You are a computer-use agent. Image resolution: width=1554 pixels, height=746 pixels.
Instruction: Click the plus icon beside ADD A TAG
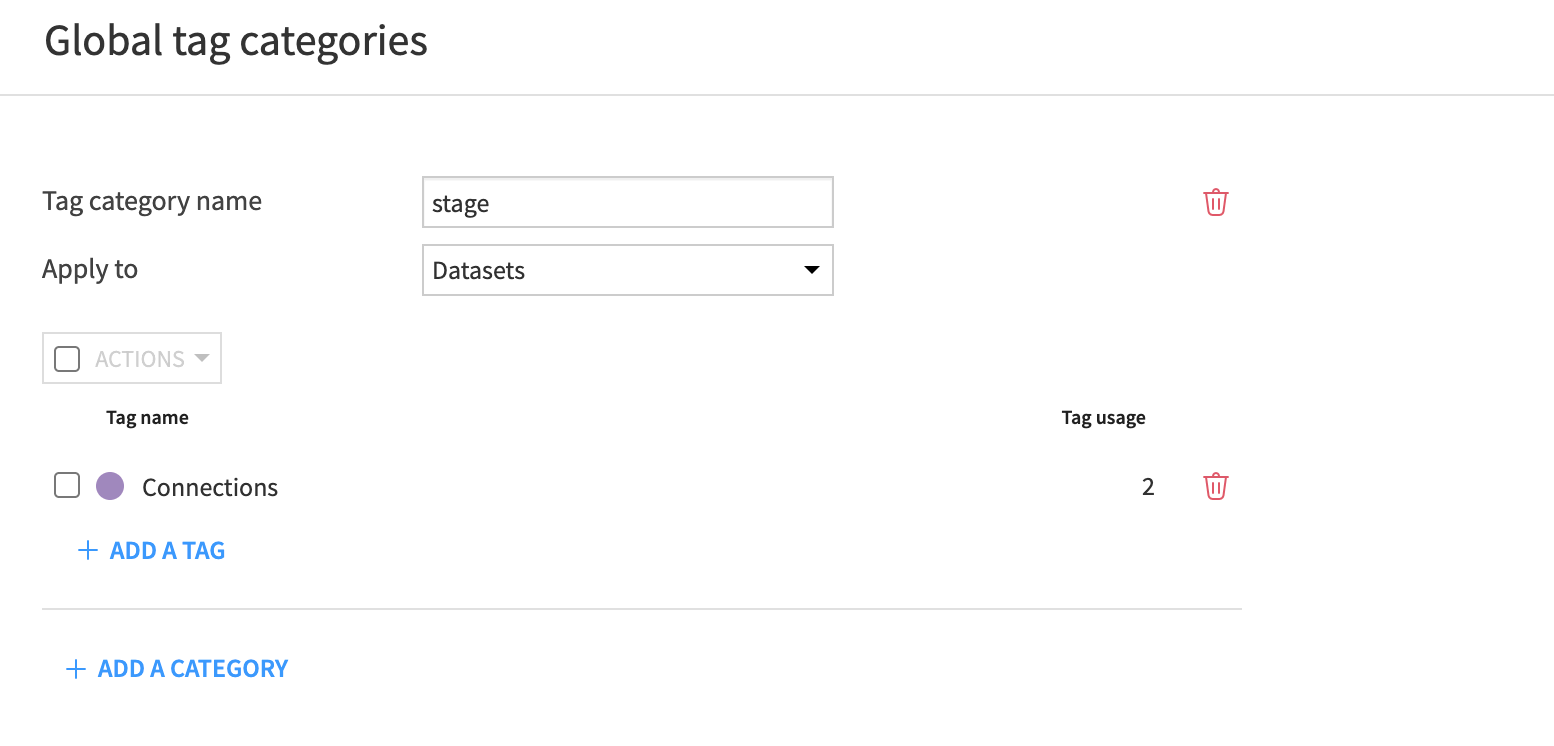coord(87,549)
